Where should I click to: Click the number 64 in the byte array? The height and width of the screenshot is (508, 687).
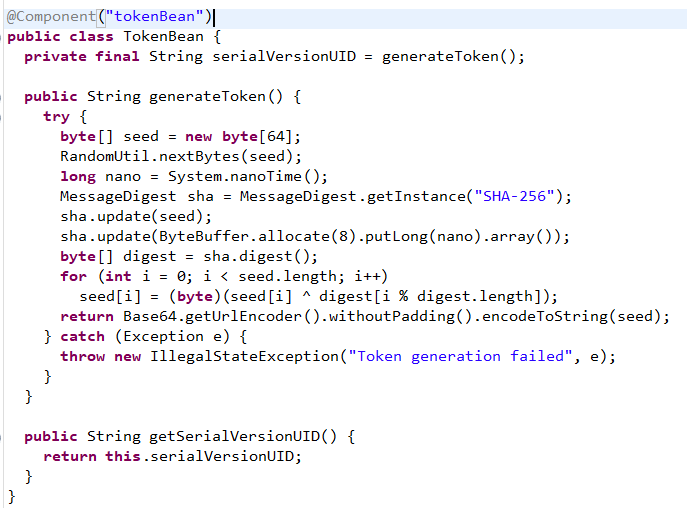(x=276, y=136)
